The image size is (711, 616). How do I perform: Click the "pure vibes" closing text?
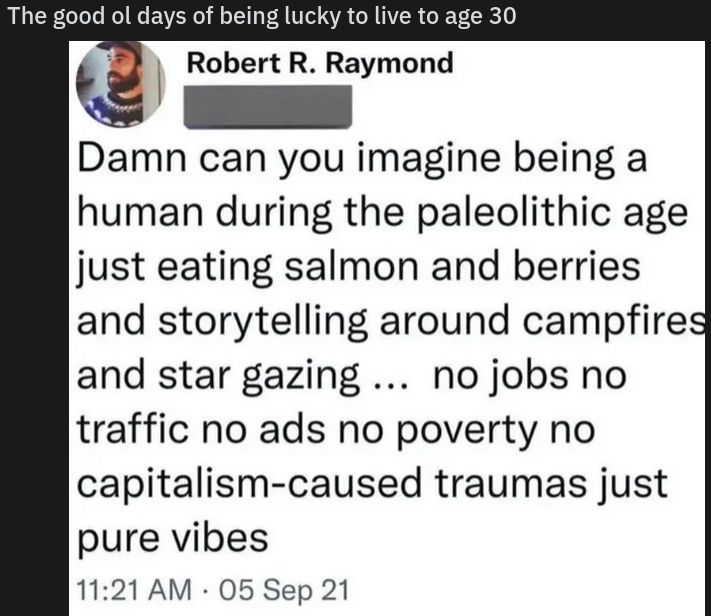[173, 540]
